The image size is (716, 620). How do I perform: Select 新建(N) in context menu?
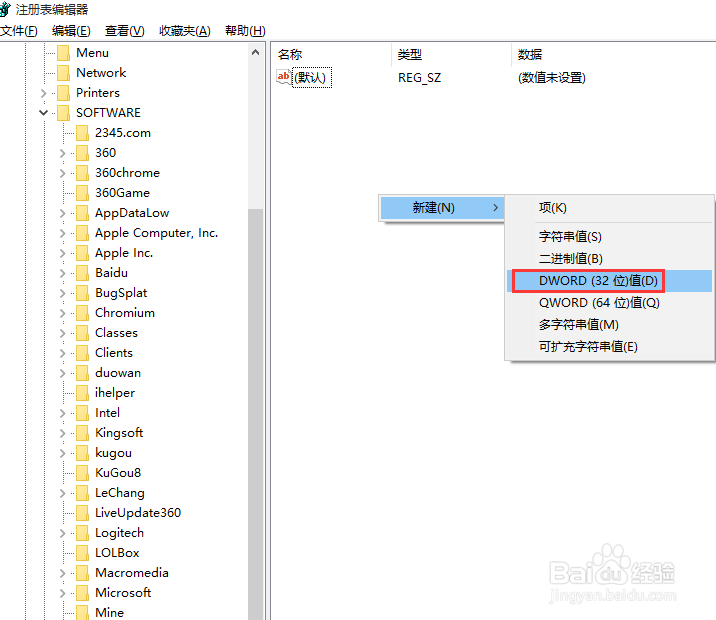point(442,208)
